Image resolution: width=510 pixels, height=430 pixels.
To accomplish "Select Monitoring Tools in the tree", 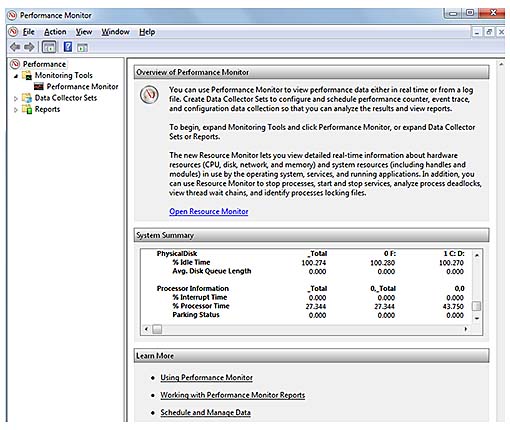I will pos(63,75).
